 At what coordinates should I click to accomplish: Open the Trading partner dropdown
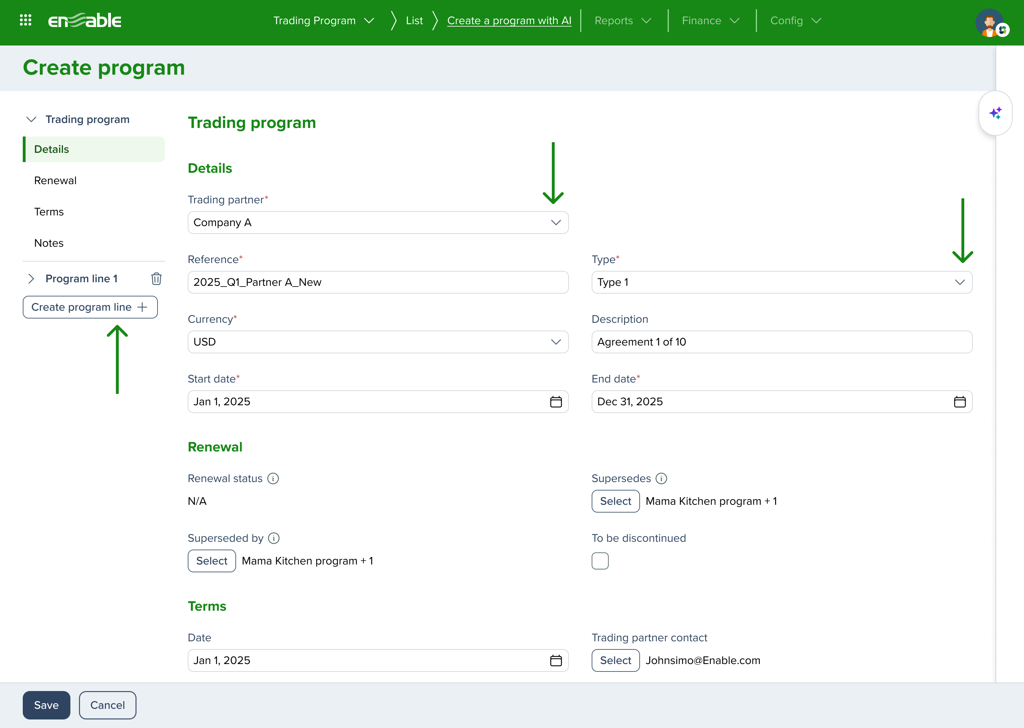pyautogui.click(x=378, y=223)
